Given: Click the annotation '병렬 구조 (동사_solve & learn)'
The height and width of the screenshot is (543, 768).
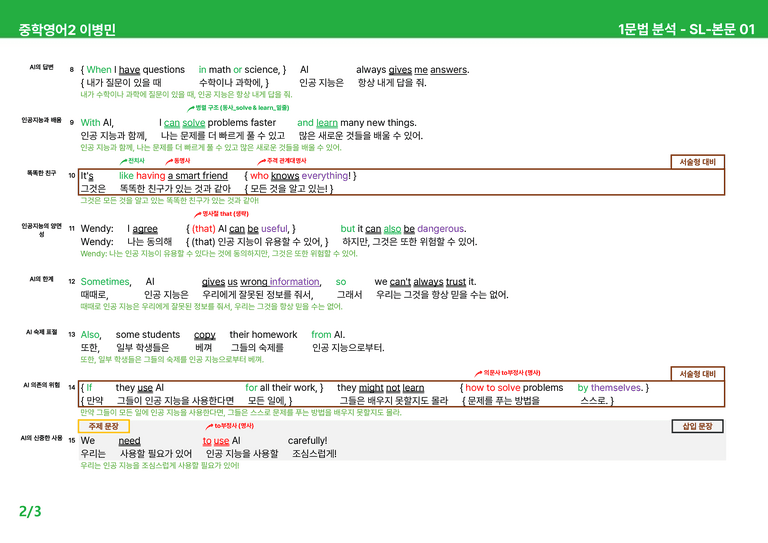Looking at the screenshot, I should click(x=239, y=108).
